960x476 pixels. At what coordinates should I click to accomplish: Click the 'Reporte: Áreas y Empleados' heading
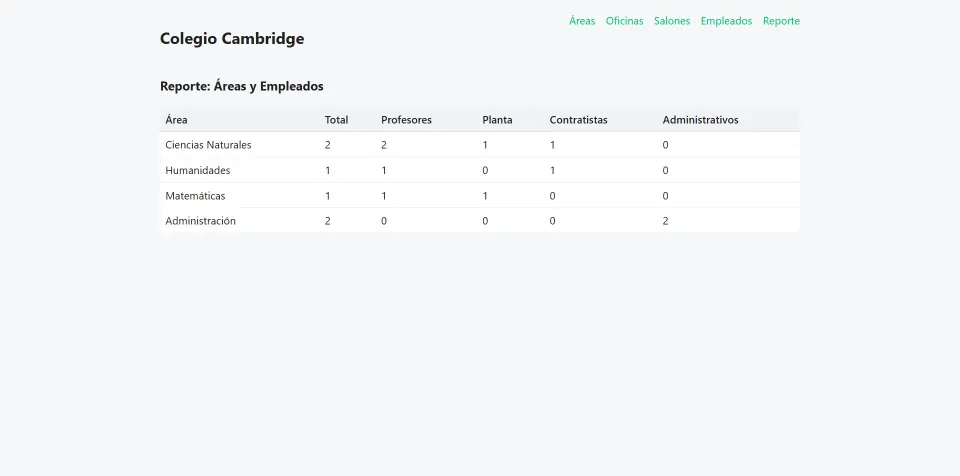pyautogui.click(x=242, y=86)
